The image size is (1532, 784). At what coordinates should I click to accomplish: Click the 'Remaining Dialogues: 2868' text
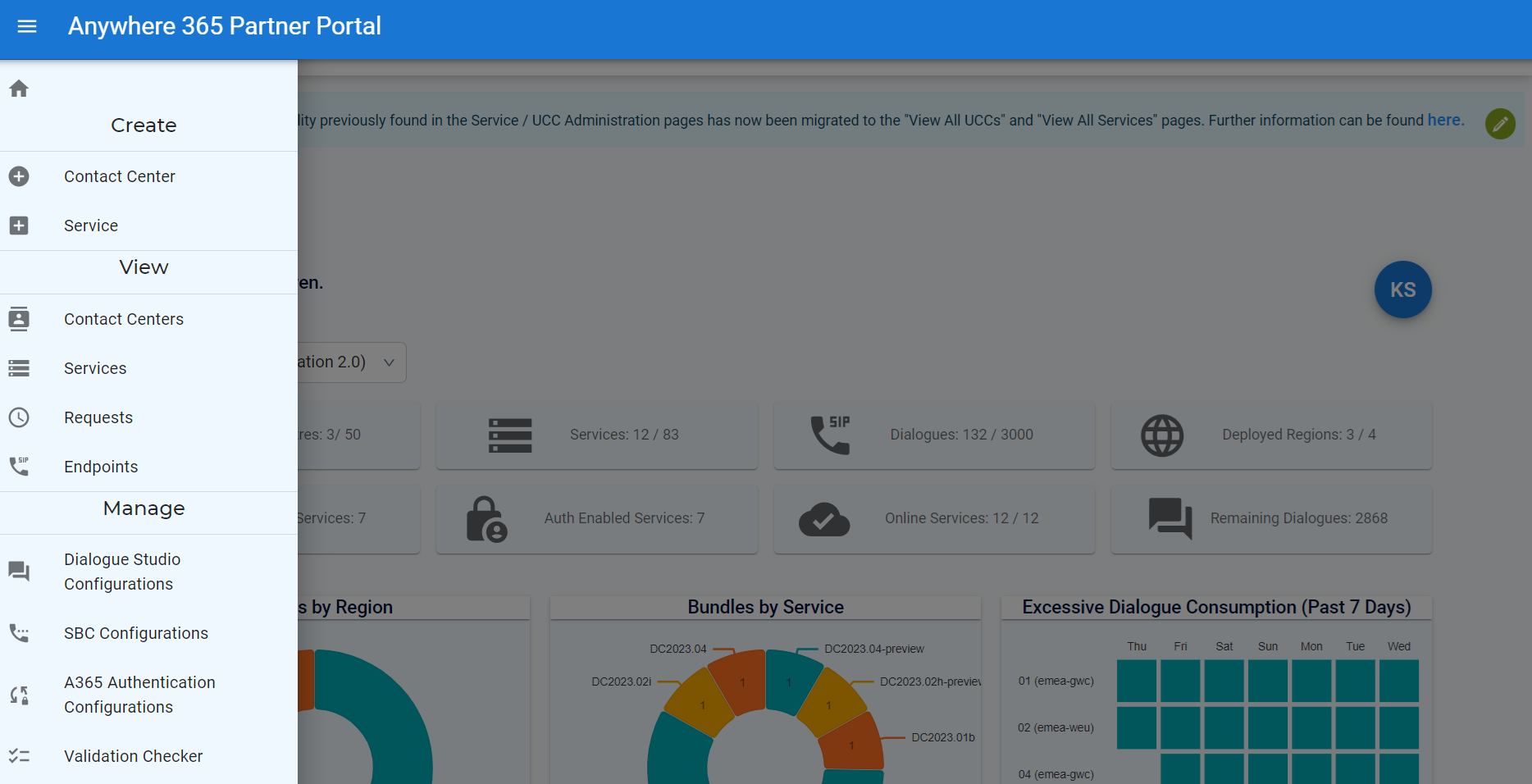pyautogui.click(x=1299, y=518)
